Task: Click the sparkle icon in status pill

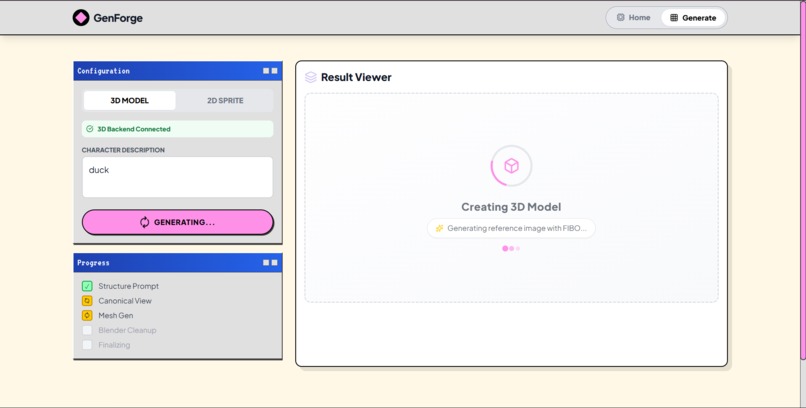Action: pos(439,228)
